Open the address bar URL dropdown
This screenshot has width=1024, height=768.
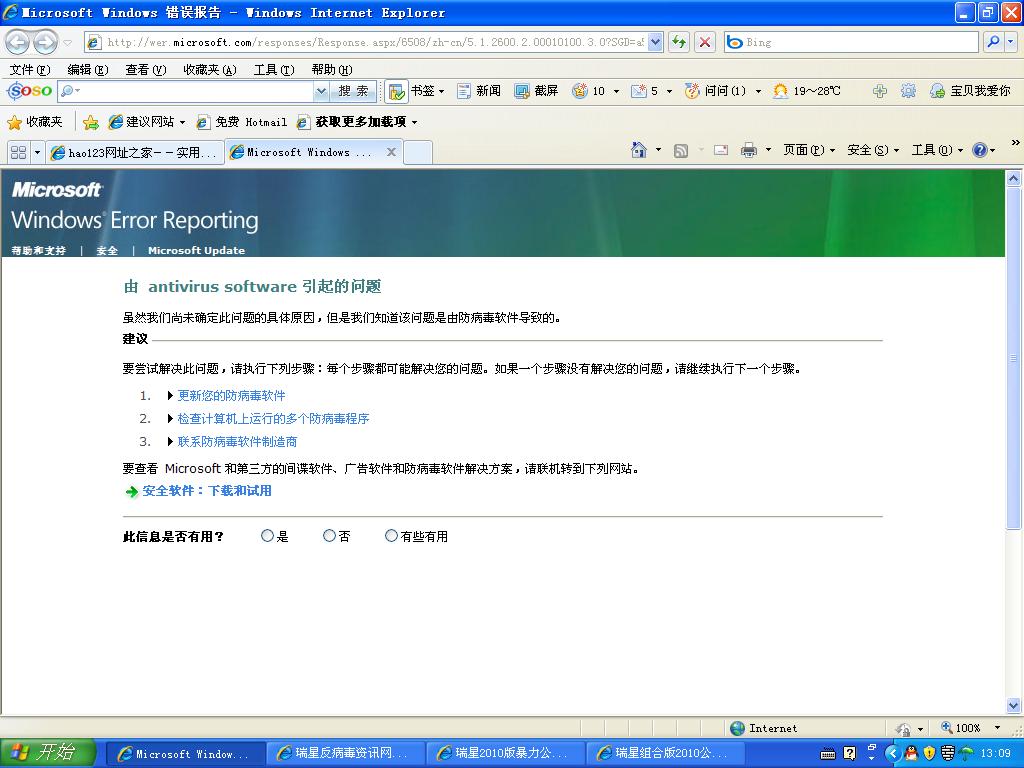656,42
